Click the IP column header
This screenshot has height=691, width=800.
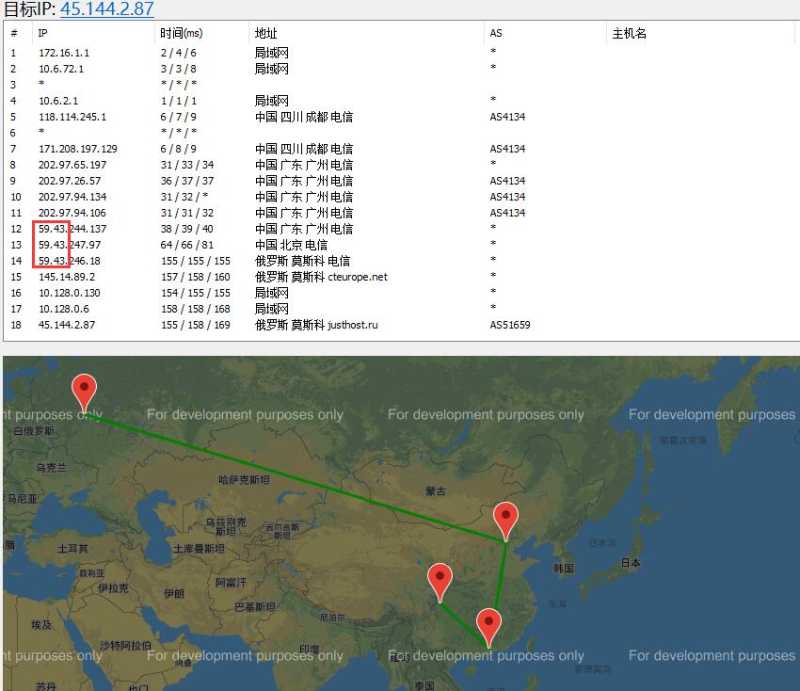point(43,33)
